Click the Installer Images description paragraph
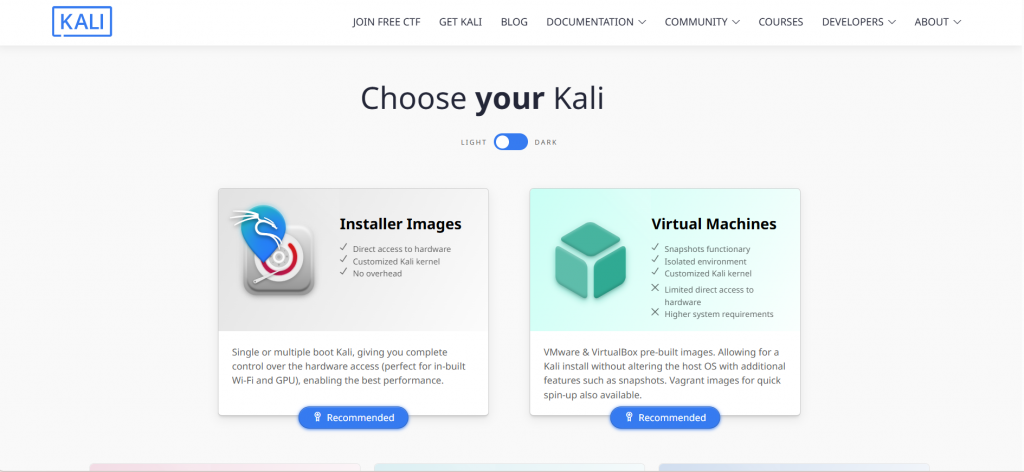1024x472 pixels. click(x=349, y=366)
